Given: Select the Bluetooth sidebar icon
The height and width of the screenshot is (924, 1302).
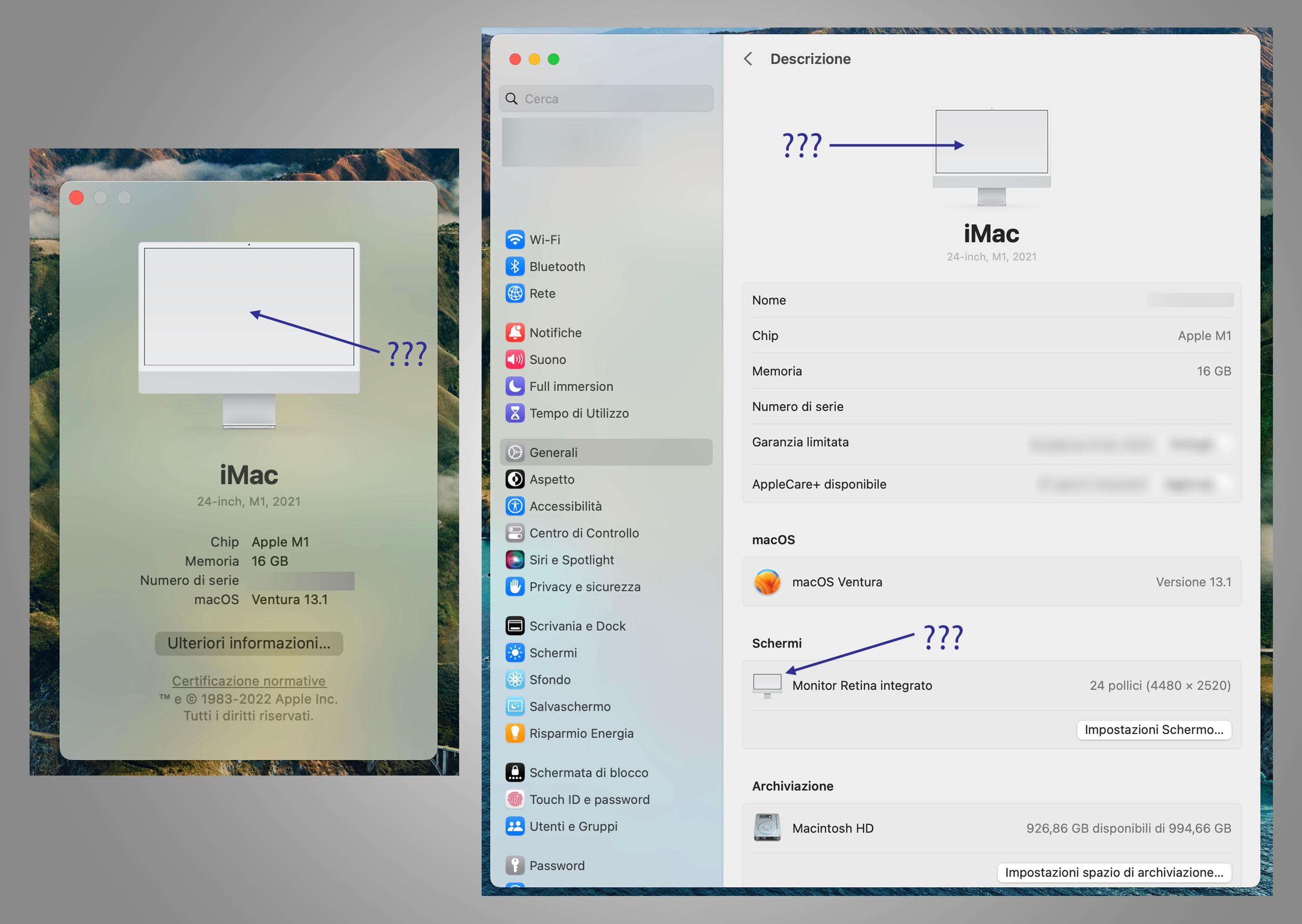Looking at the screenshot, I should tap(515, 266).
